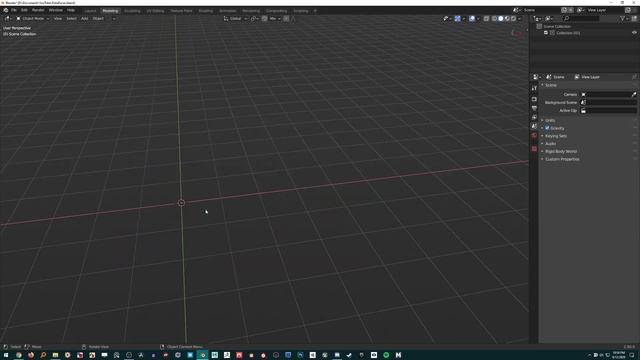Hide the Collection using its eye icon
The height and width of the screenshot is (360, 640).
[x=634, y=33]
